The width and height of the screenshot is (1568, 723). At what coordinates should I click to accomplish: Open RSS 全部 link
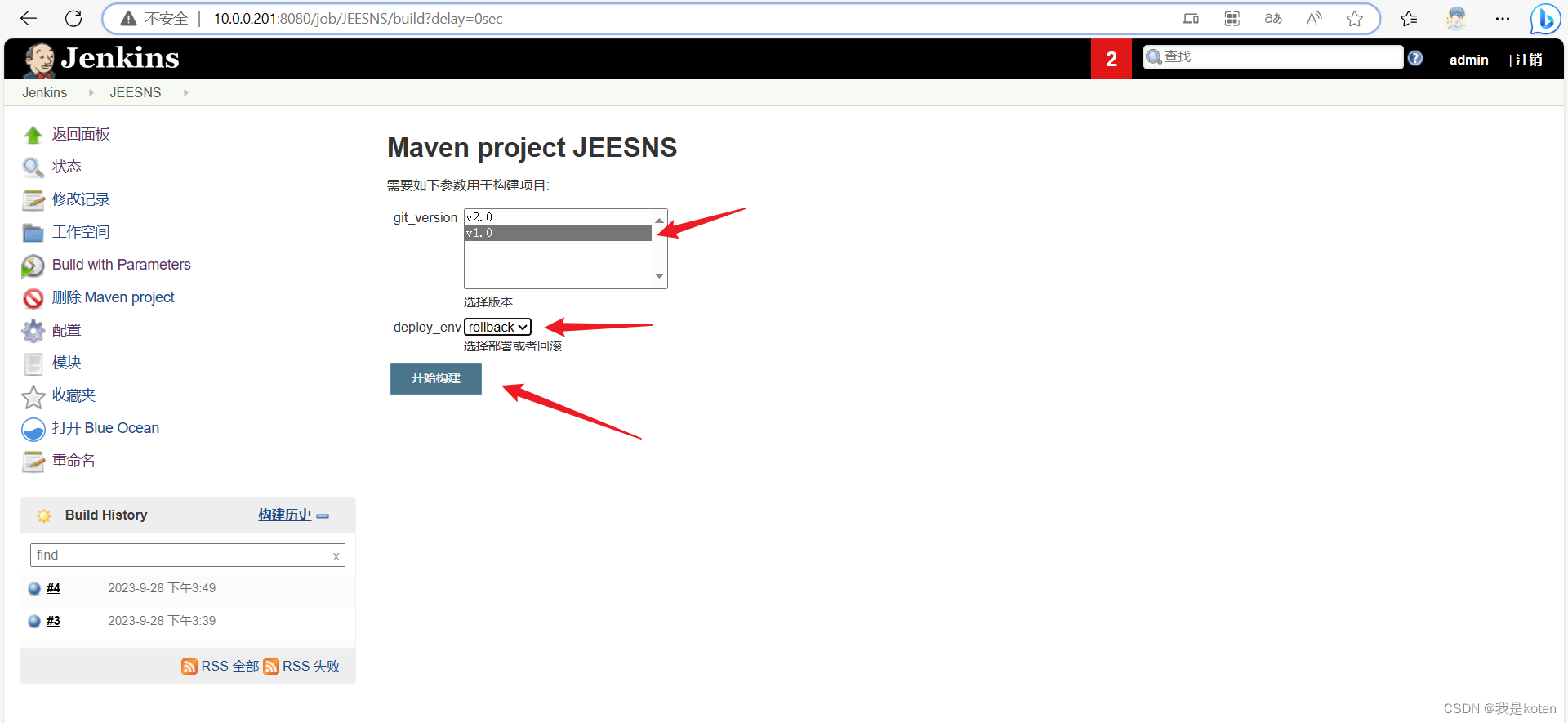tap(230, 667)
